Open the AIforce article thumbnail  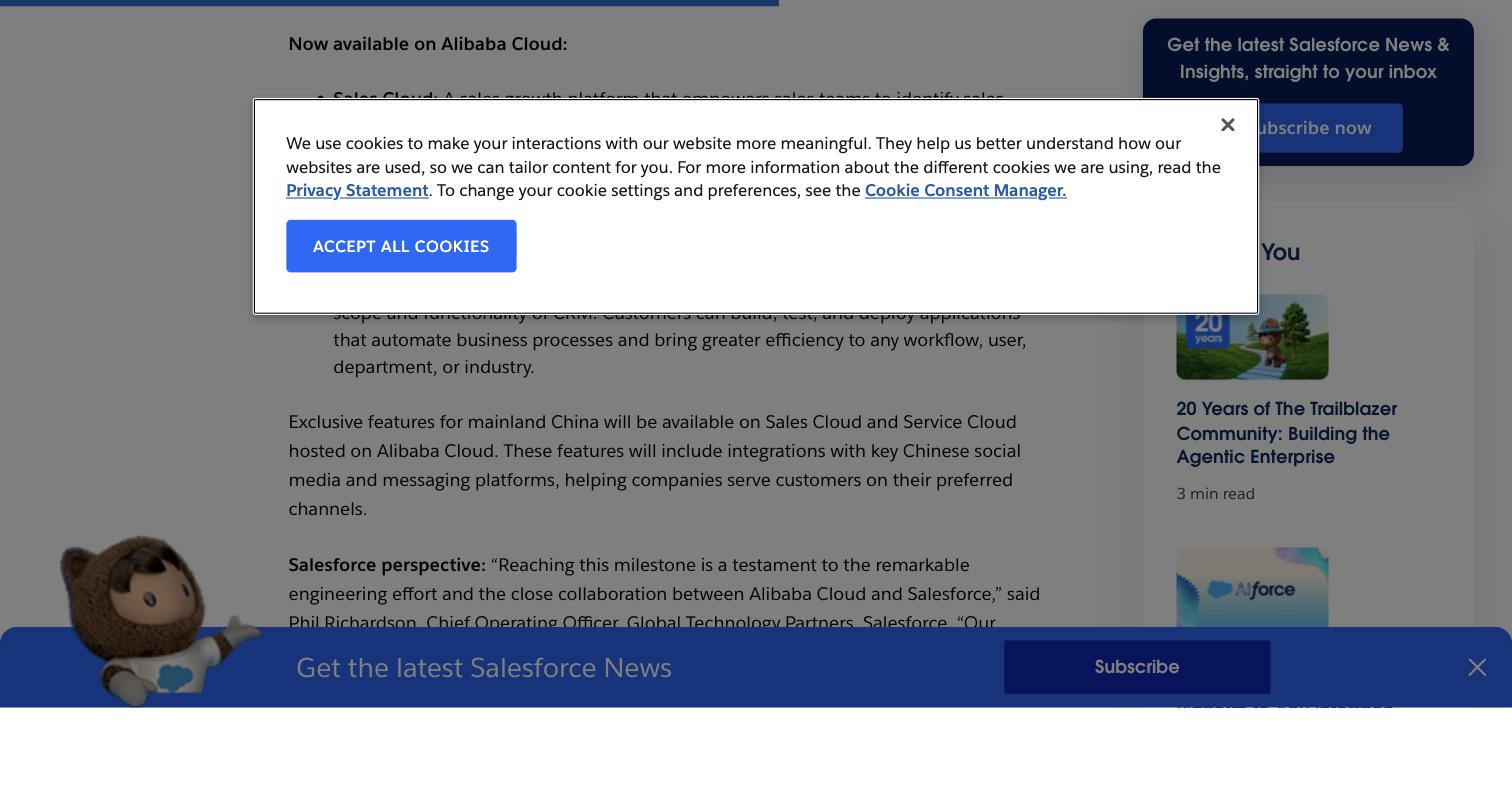(x=1252, y=588)
